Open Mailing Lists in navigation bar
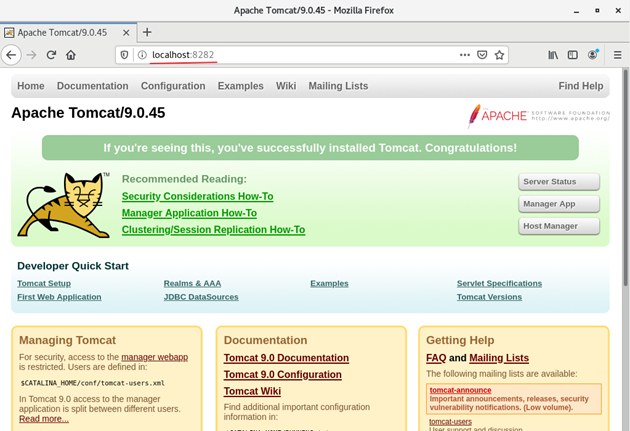Viewport: 630px width, 431px height. (x=338, y=86)
